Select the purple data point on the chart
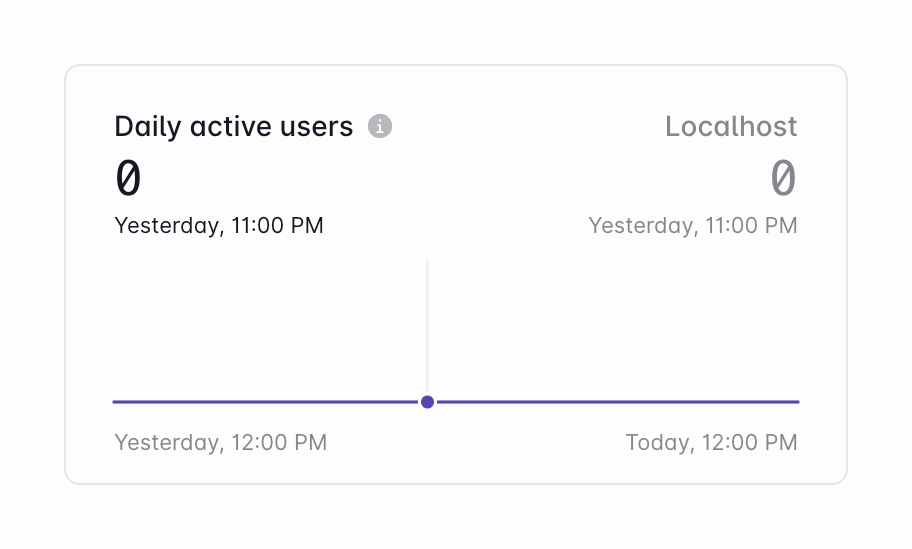The width and height of the screenshot is (912, 549). [x=428, y=402]
